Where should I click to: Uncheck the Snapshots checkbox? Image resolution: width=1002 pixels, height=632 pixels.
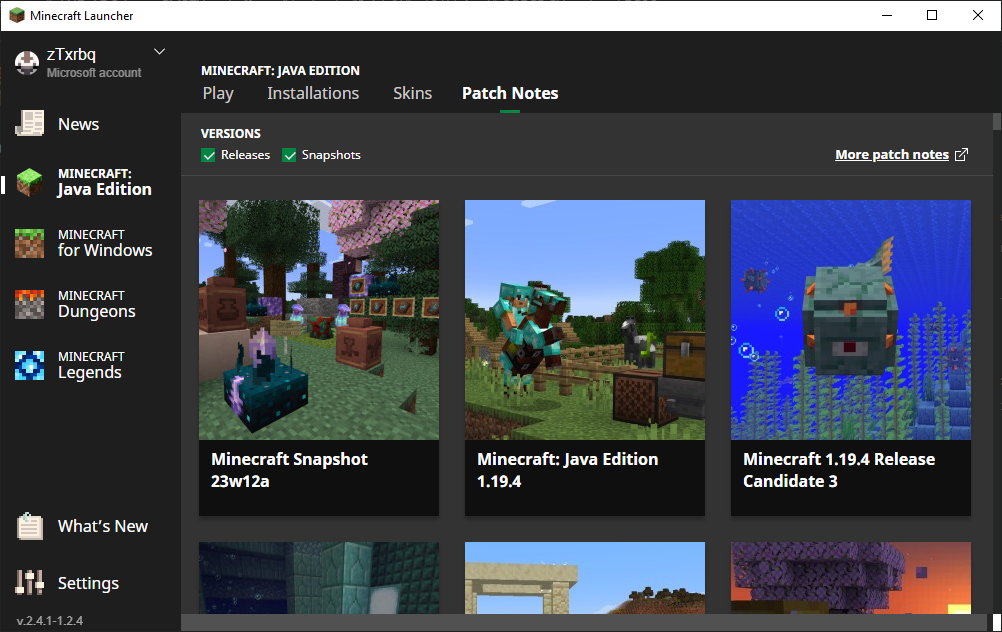tap(289, 155)
